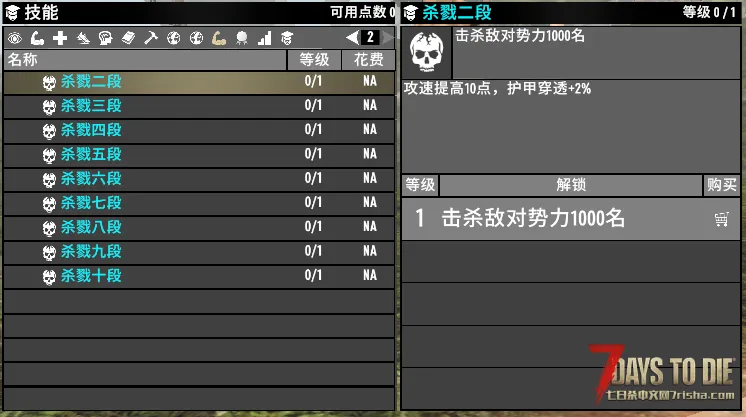The image size is (746, 417).
Task: Select skill 杀戮三段
Action: point(91,106)
